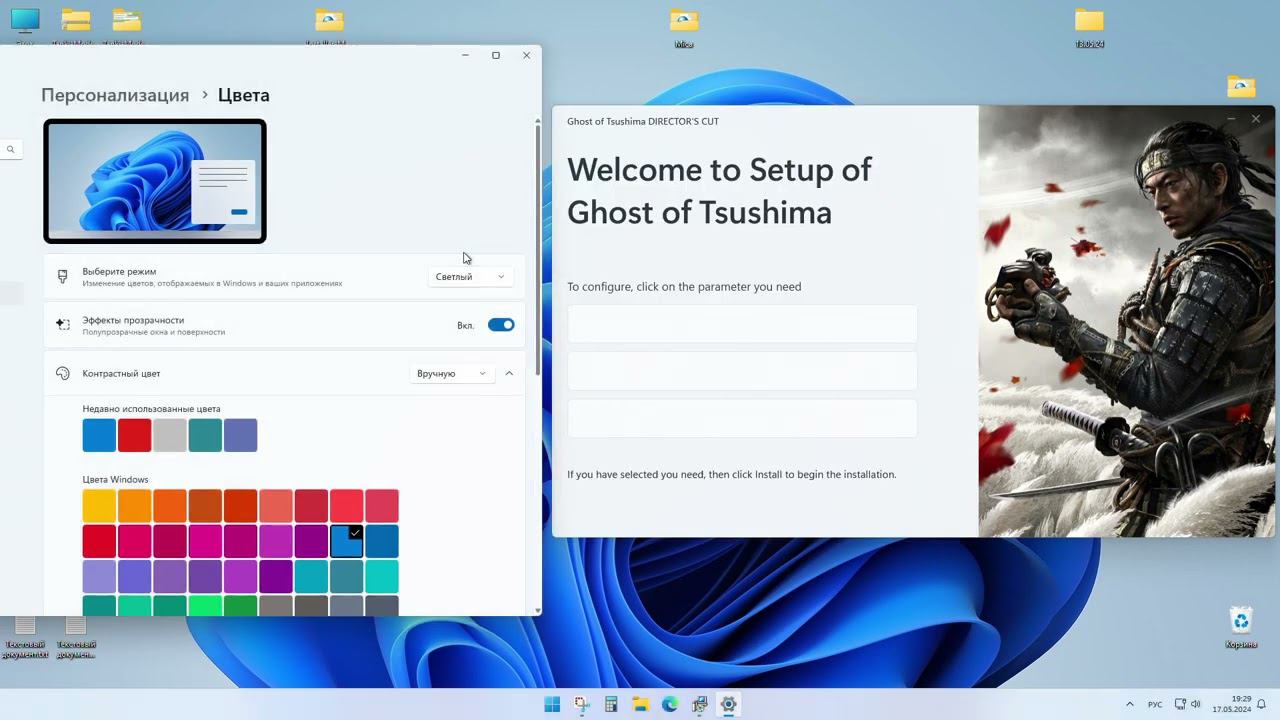1280x720 pixels.
Task: Click the palette icon beside Контрастный цвет
Action: pyautogui.click(x=63, y=373)
